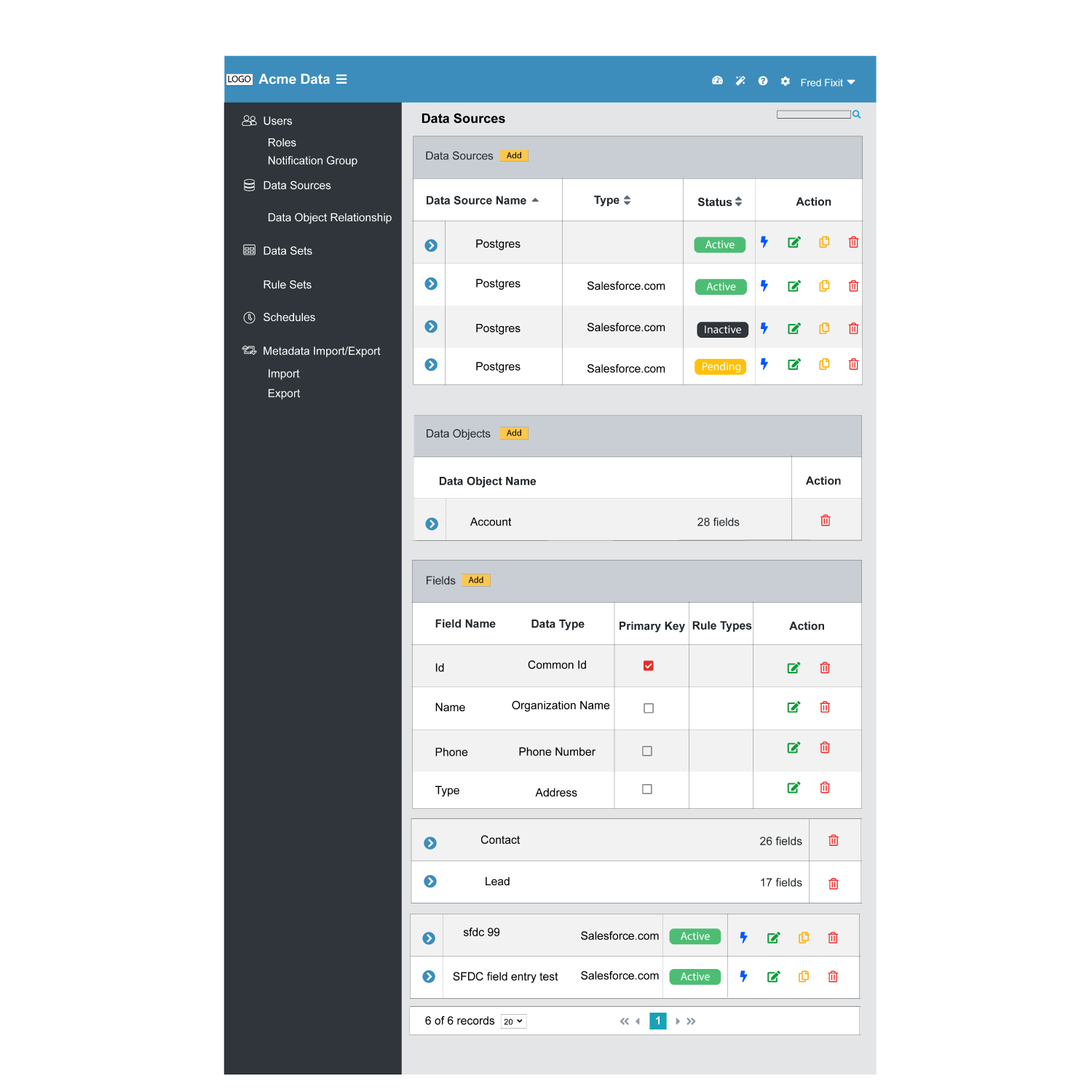Click the search magnifier icon

tap(857, 114)
